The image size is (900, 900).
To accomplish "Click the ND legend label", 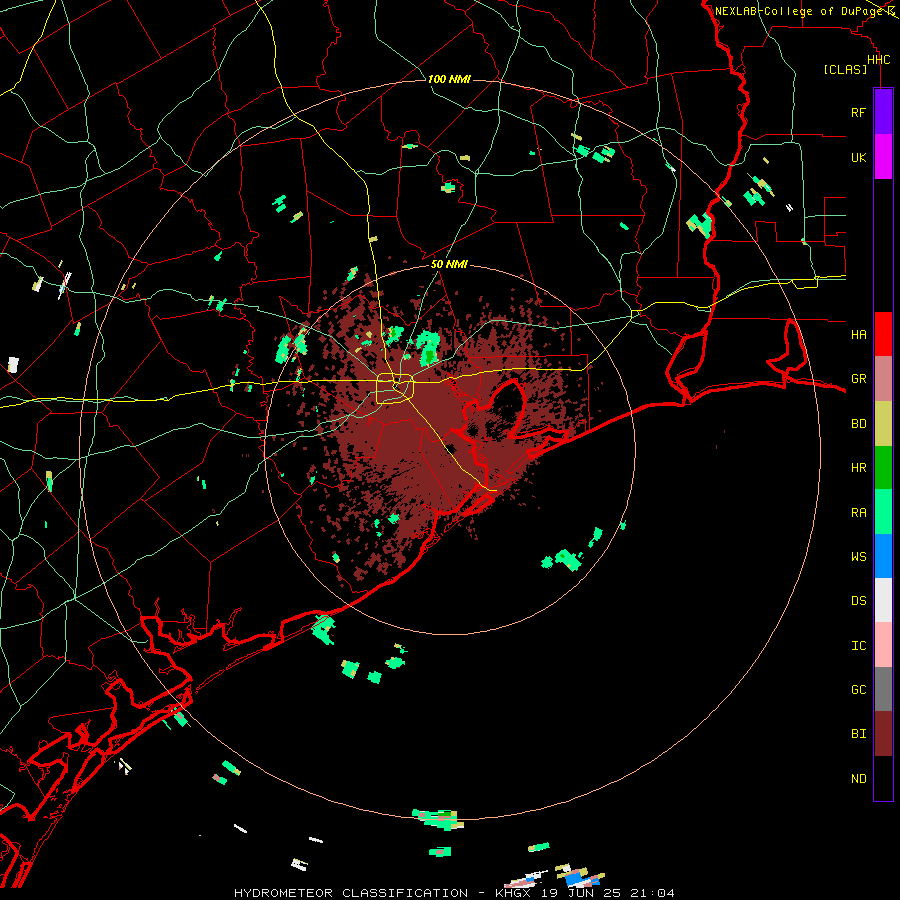I will [858, 779].
